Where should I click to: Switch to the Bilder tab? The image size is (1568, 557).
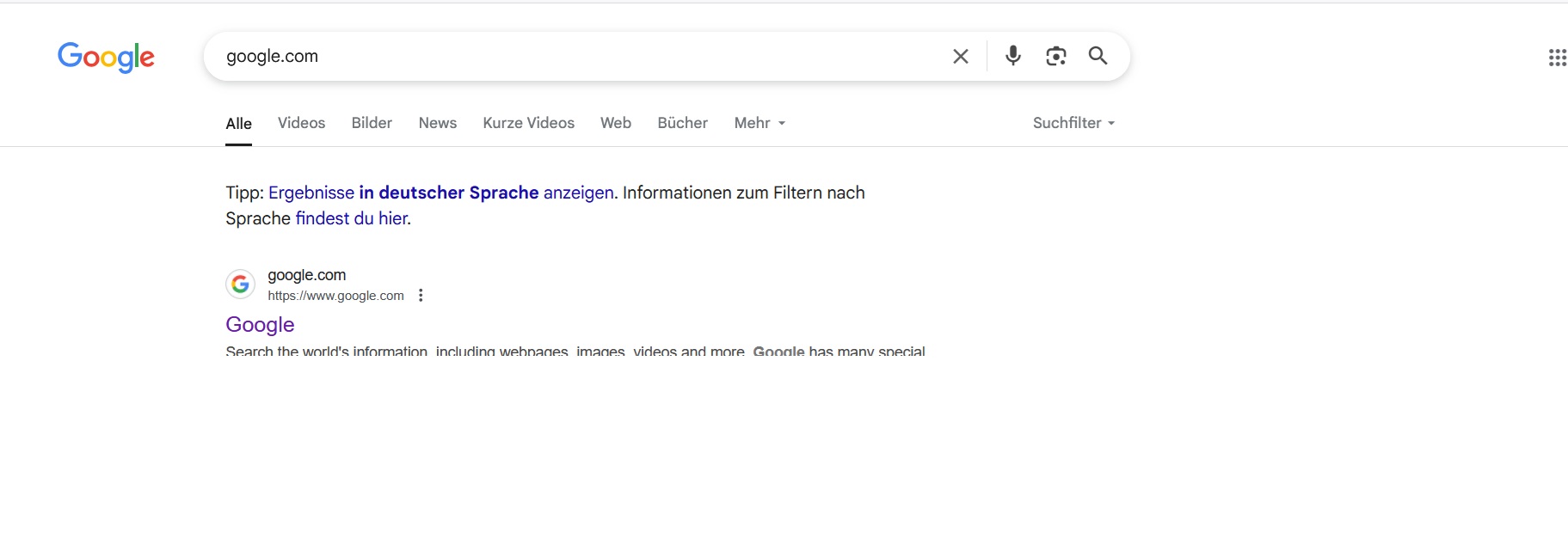[x=372, y=123]
